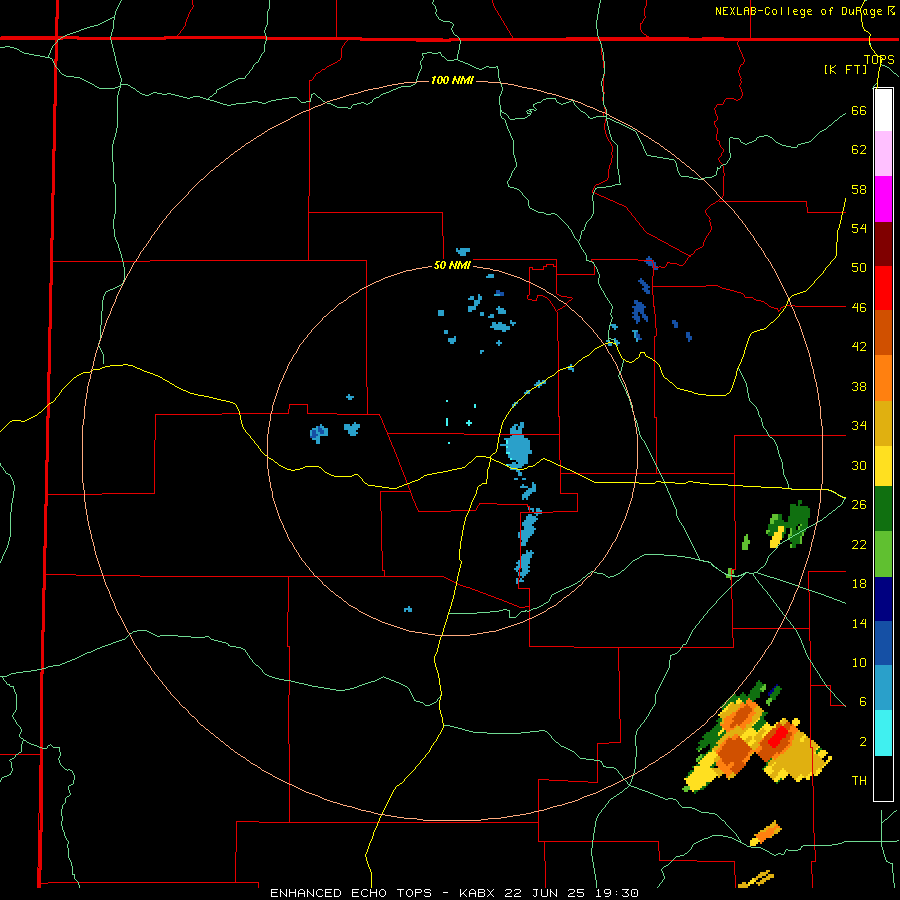
Task: Click the 38 legend value
Action: (859, 386)
